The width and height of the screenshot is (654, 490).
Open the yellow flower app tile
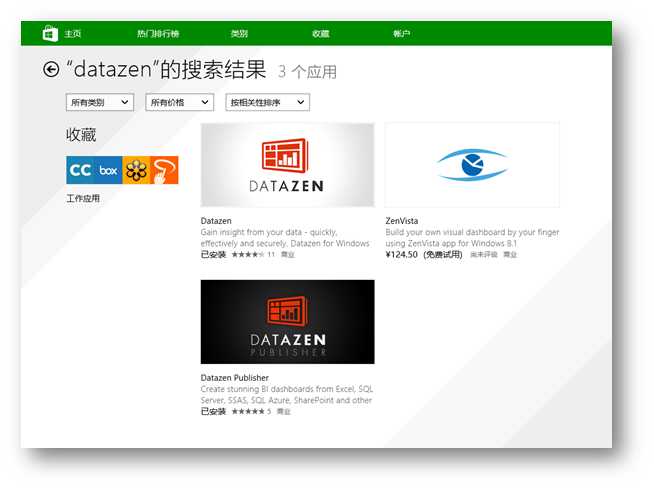pos(136,170)
